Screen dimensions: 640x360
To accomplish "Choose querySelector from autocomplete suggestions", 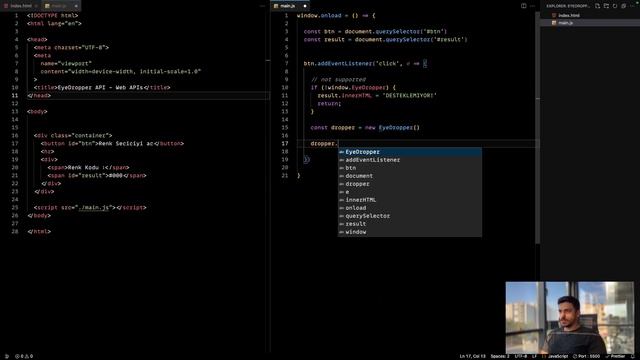I will [x=410, y=216].
